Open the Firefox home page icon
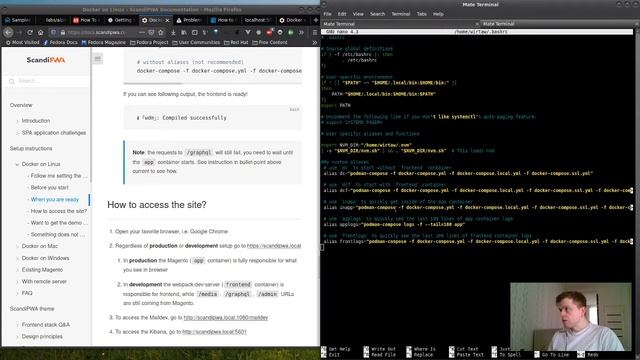The image size is (640, 360). pos(40,32)
